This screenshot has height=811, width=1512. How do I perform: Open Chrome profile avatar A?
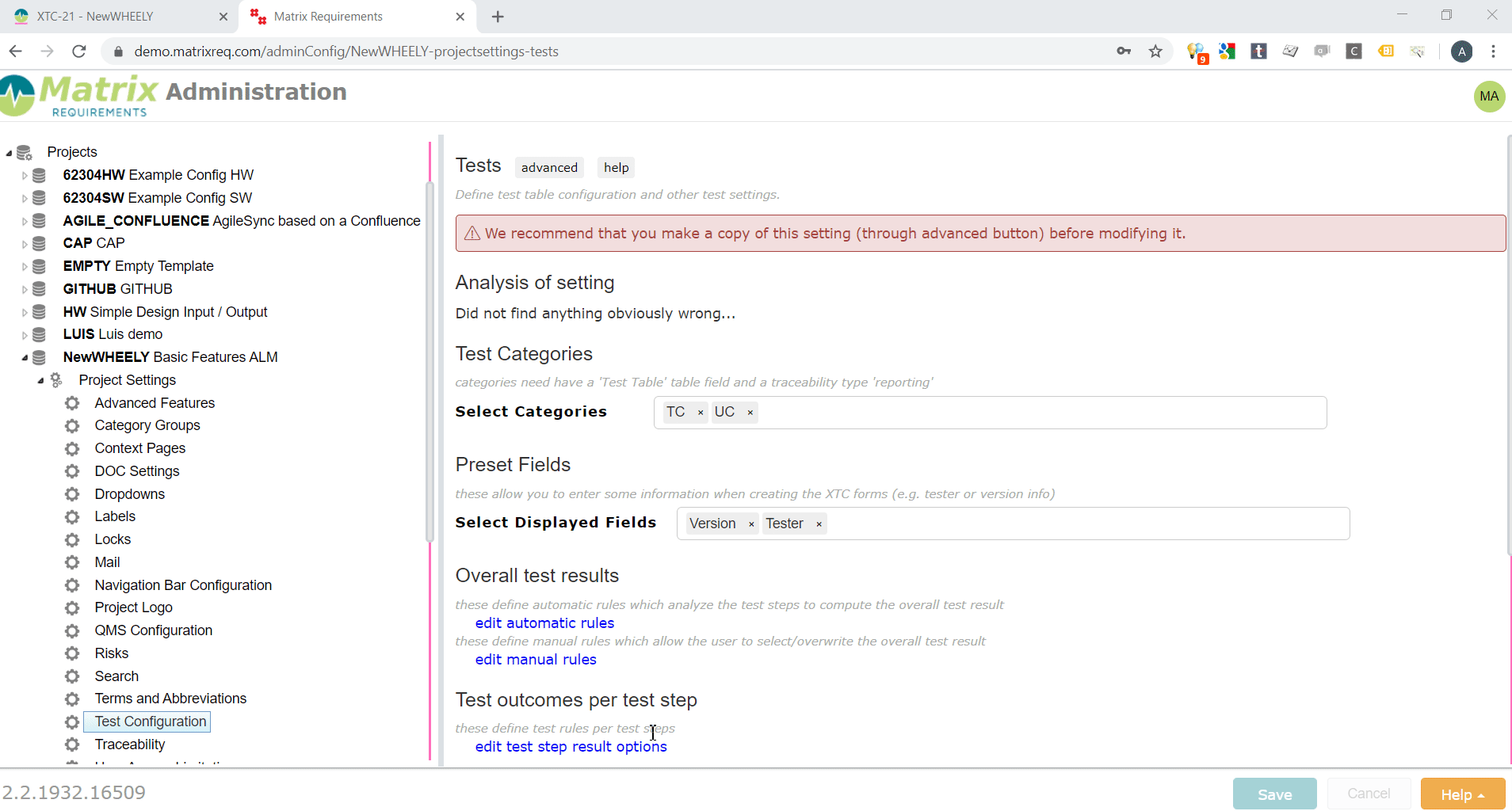pyautogui.click(x=1461, y=51)
